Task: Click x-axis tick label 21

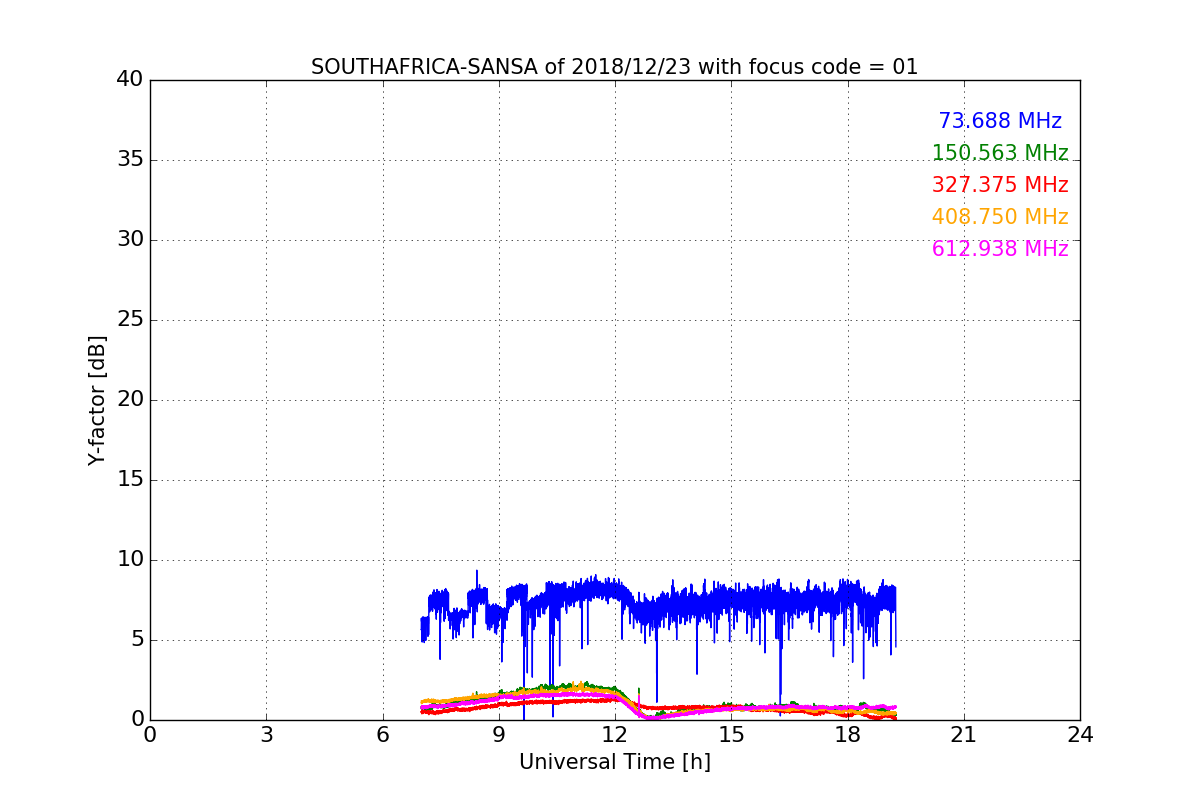Action: pos(964,735)
